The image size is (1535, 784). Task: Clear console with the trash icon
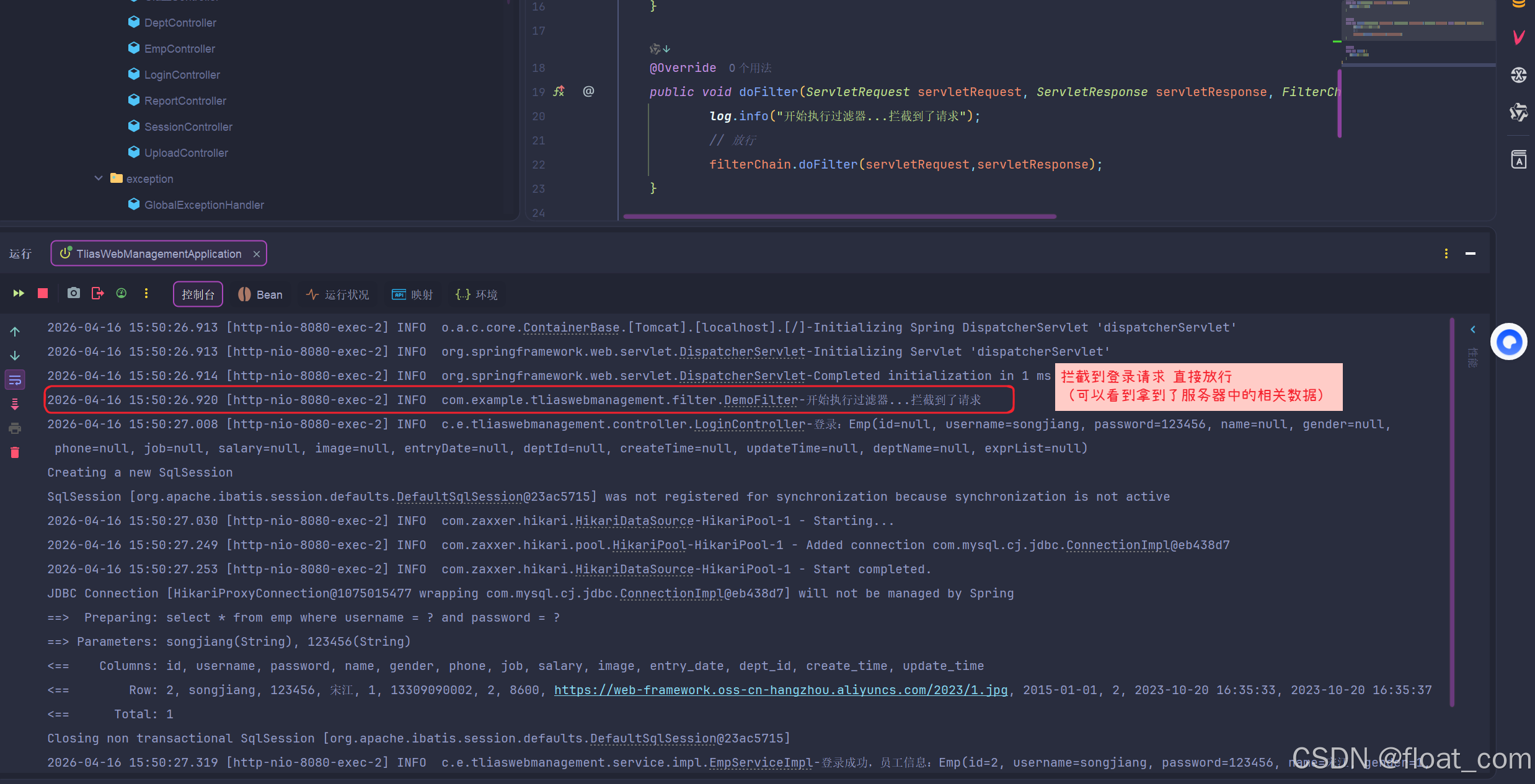click(x=15, y=452)
